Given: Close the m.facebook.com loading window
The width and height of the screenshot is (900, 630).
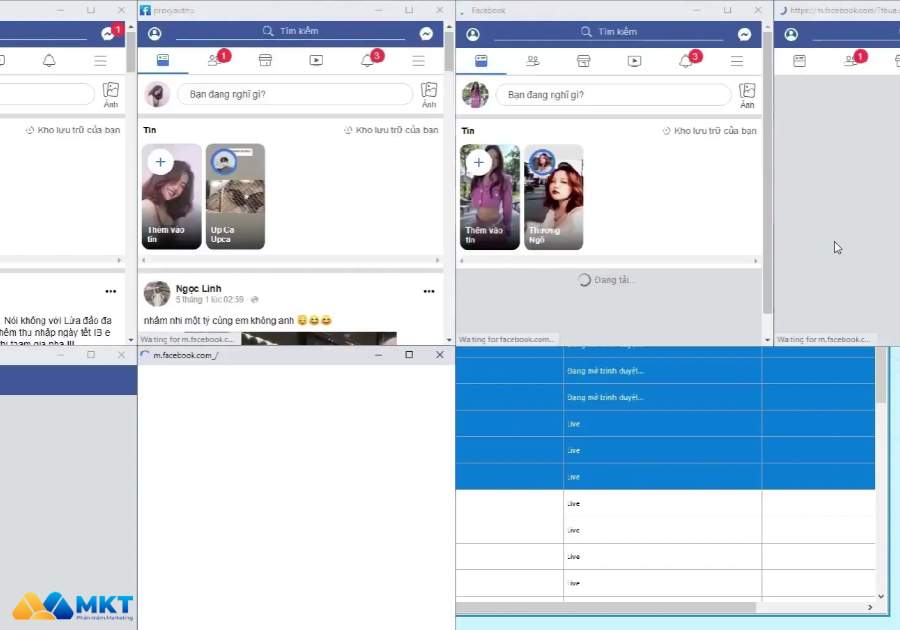Looking at the screenshot, I should pyautogui.click(x=440, y=355).
